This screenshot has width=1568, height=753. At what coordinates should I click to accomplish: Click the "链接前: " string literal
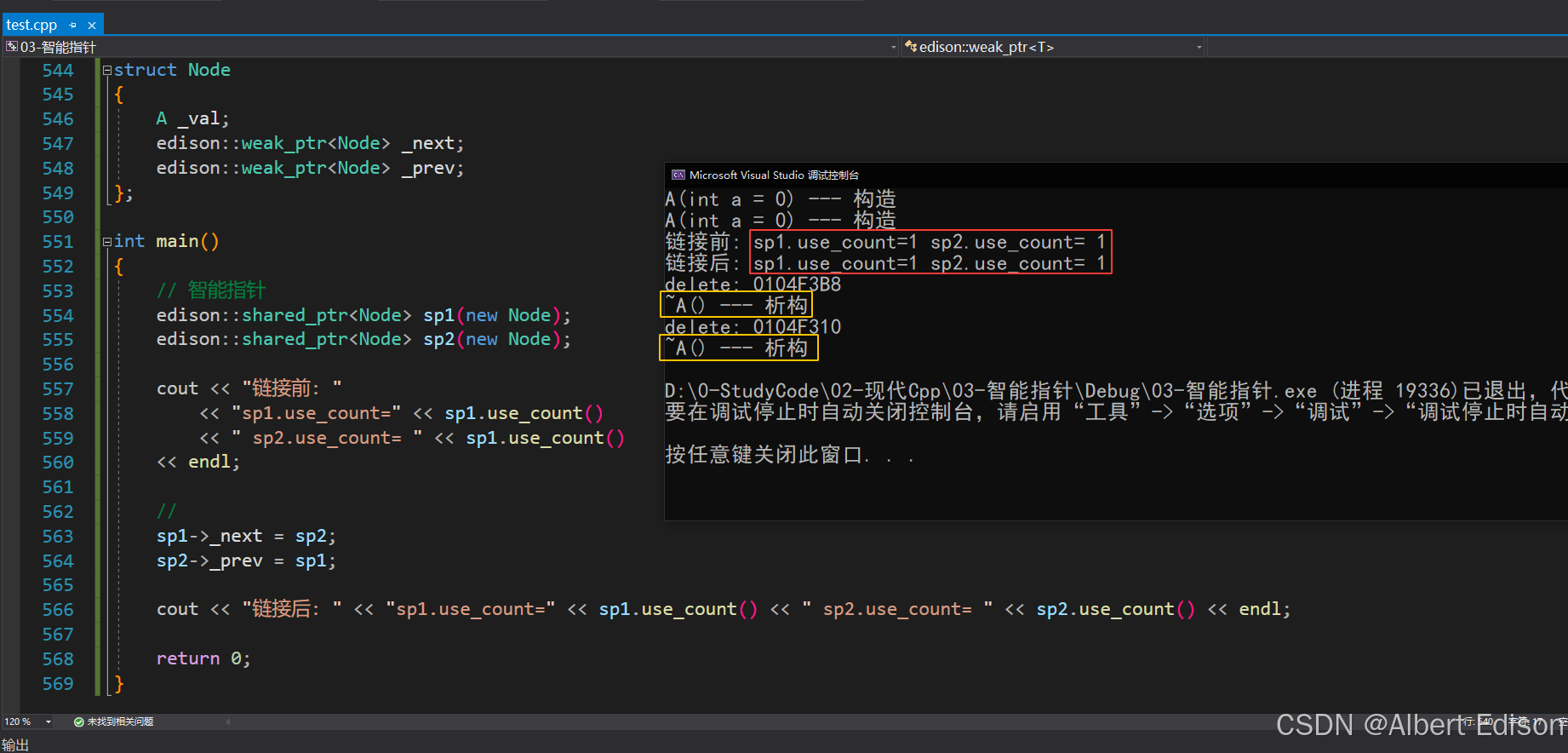click(292, 388)
